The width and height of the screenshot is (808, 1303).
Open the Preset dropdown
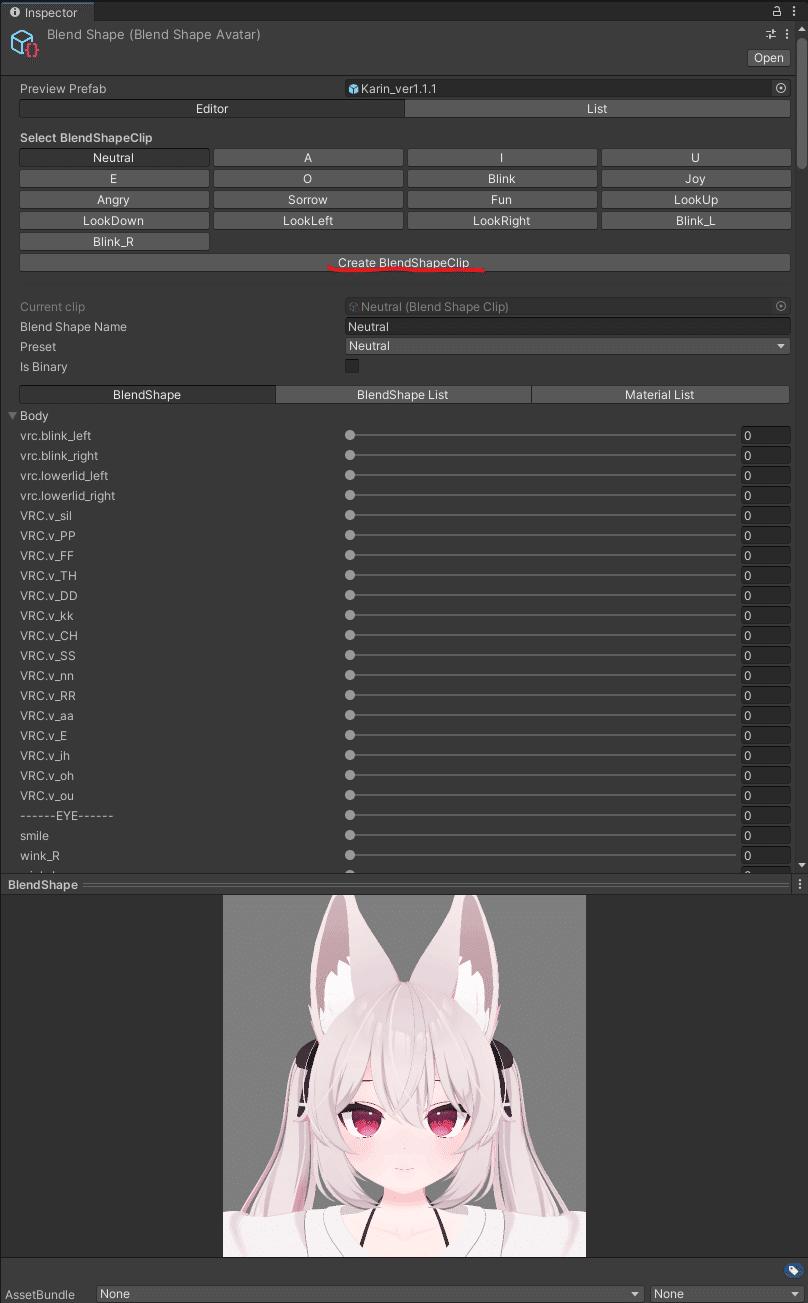pos(568,346)
